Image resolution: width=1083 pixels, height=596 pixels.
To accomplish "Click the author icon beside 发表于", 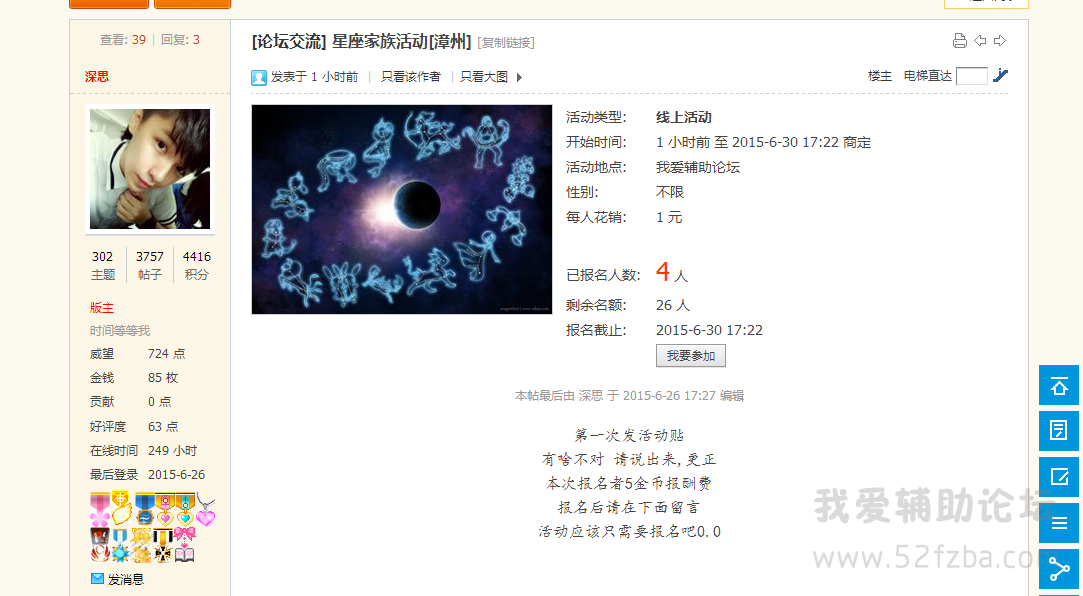I will (x=259, y=77).
